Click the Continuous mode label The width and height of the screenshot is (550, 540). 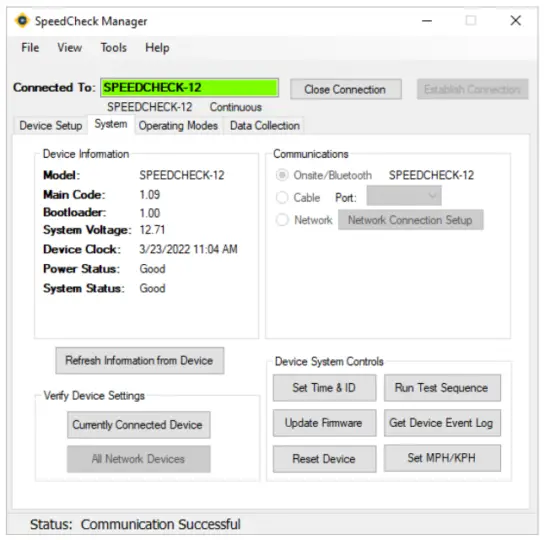236,107
